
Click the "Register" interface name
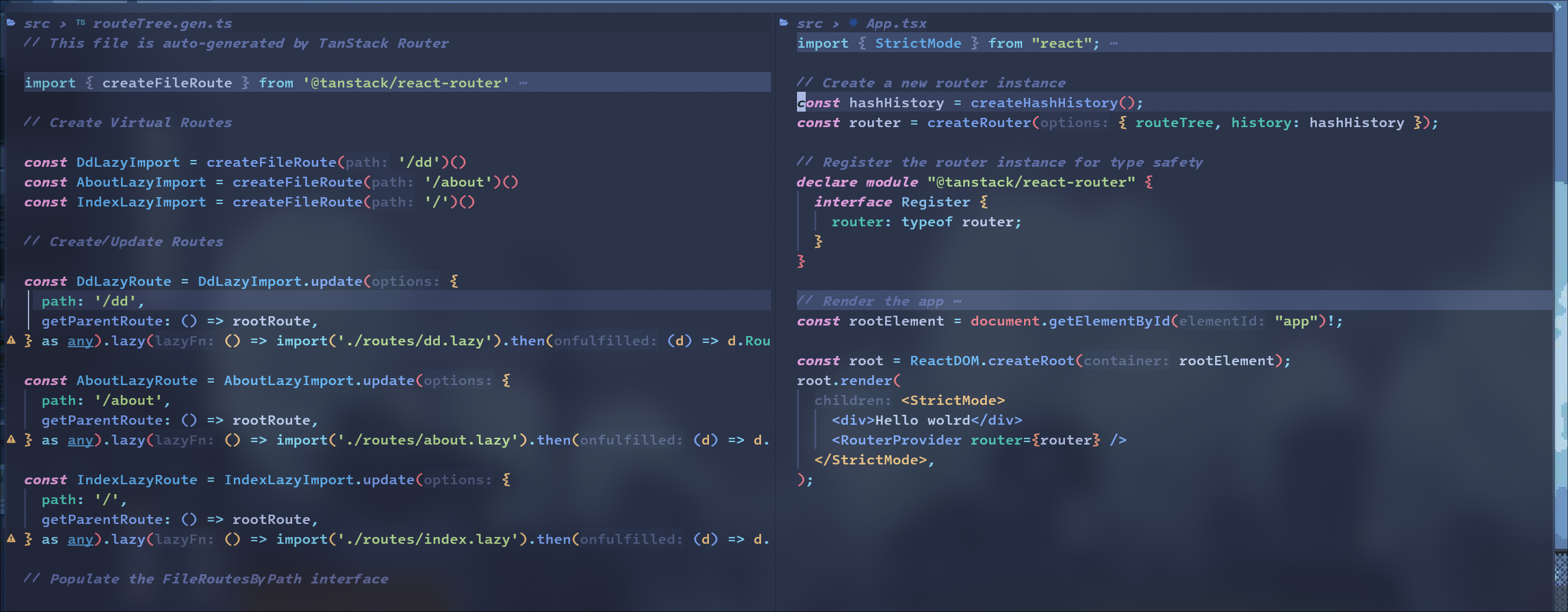[935, 202]
